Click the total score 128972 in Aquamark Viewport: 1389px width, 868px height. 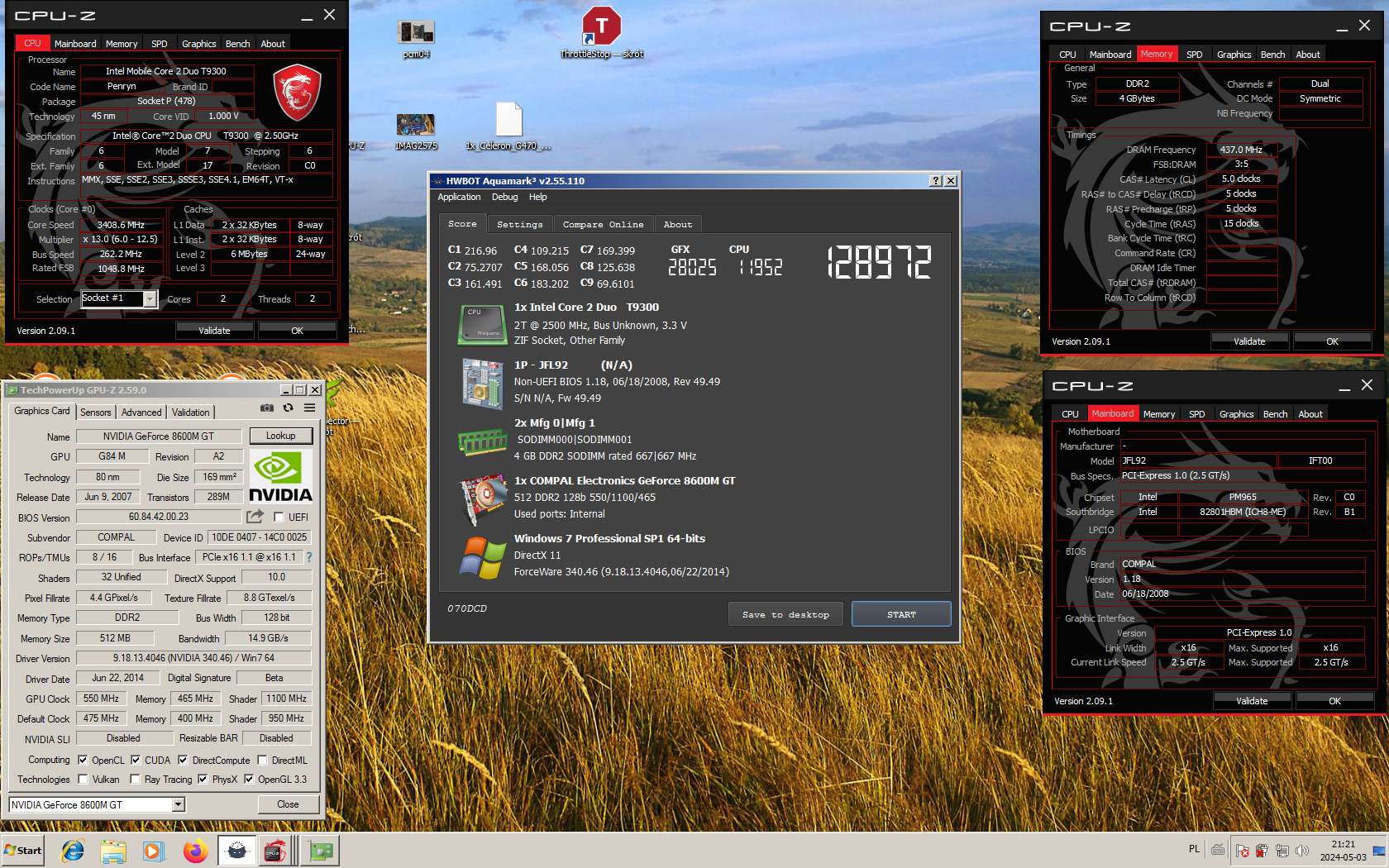pos(880,262)
